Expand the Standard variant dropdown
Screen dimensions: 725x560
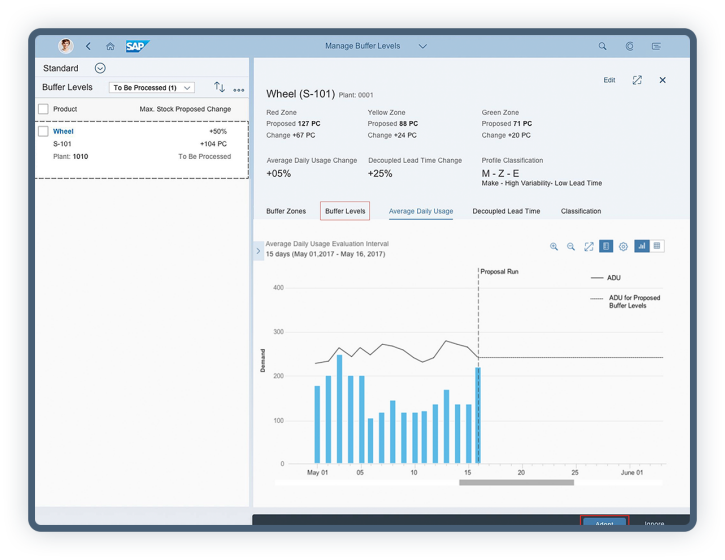(x=100, y=68)
